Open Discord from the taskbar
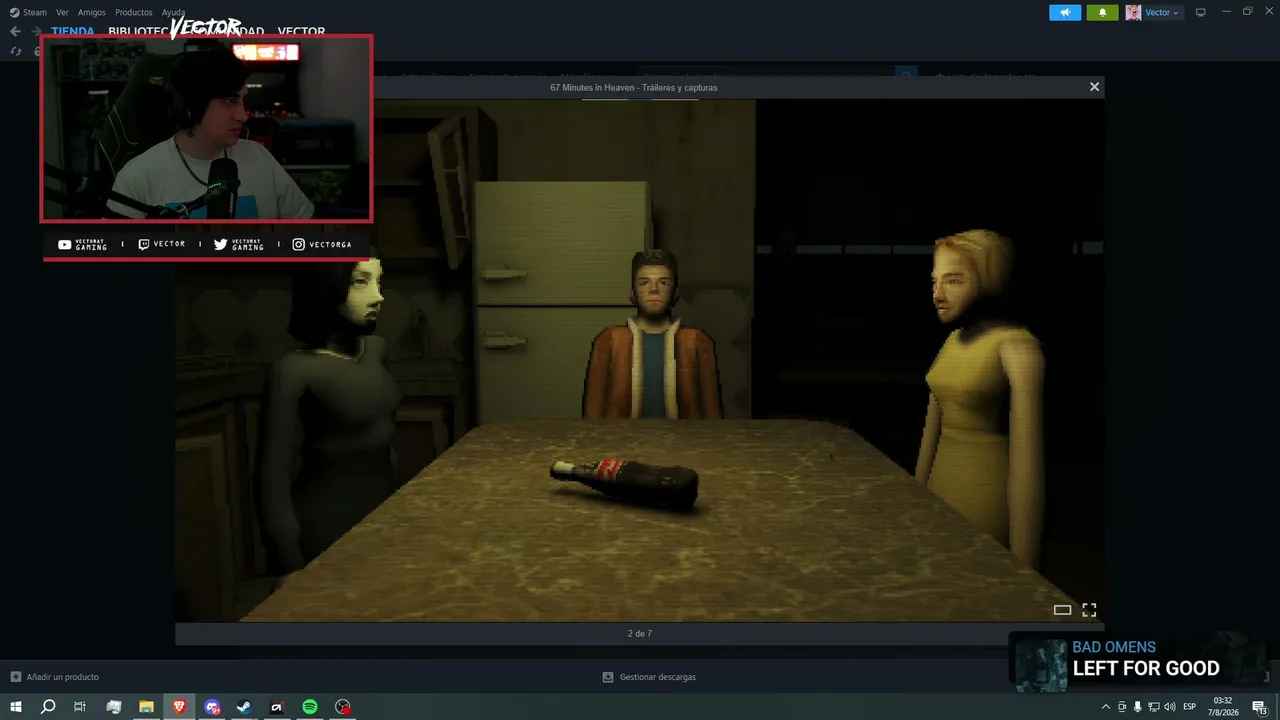The height and width of the screenshot is (720, 1280). click(212, 707)
